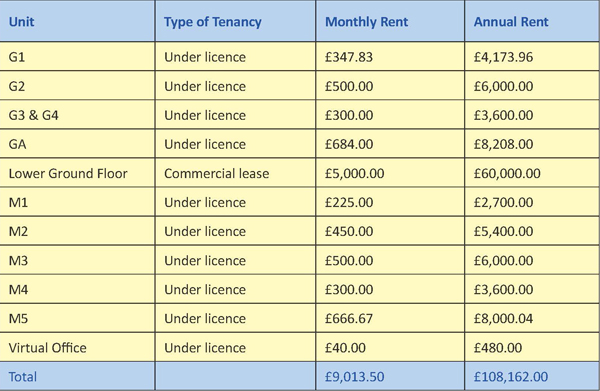
Task: Click the £347.83 monthly rent value
Action: pos(349,57)
